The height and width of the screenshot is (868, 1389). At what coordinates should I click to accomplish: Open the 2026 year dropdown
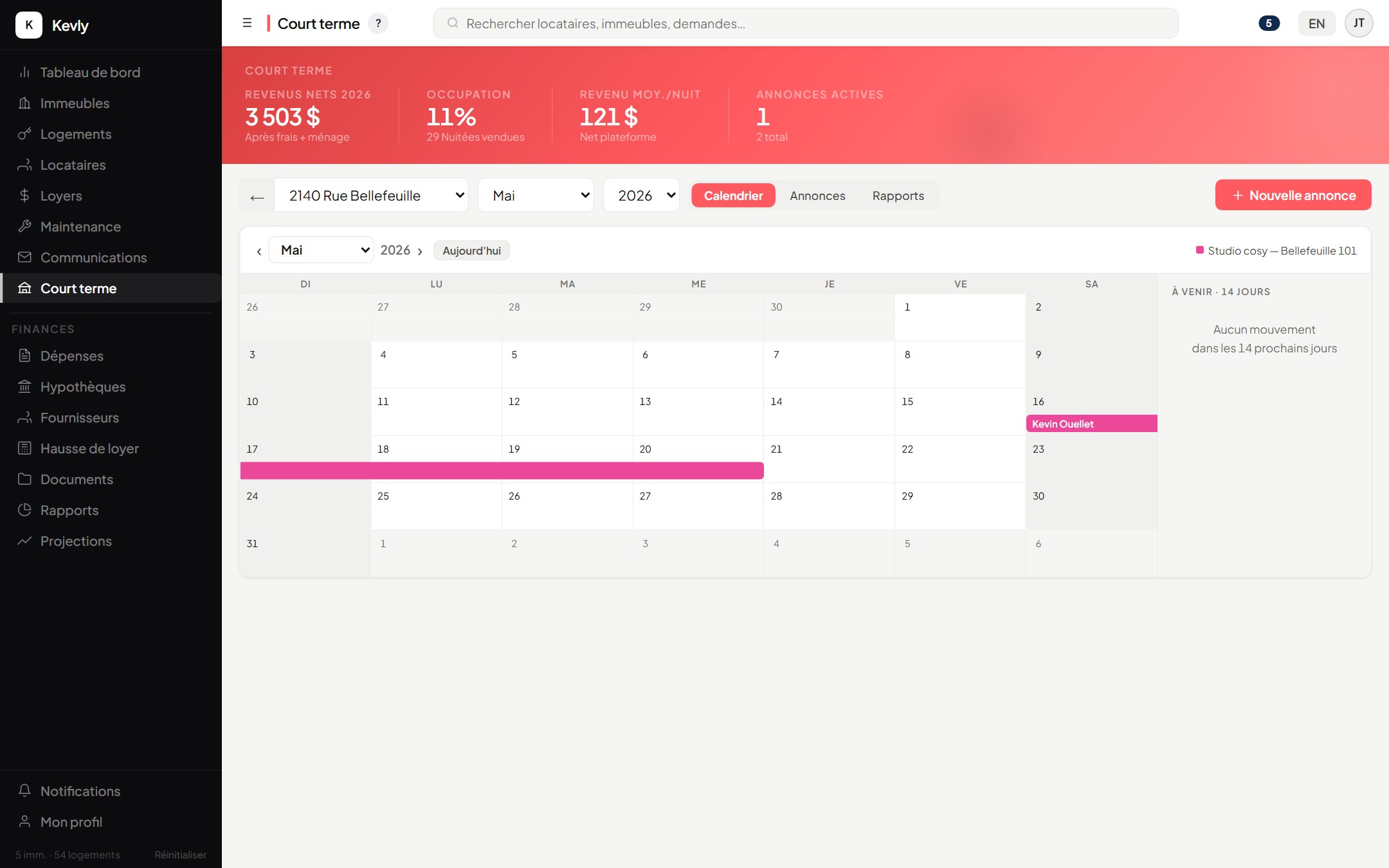coord(641,195)
